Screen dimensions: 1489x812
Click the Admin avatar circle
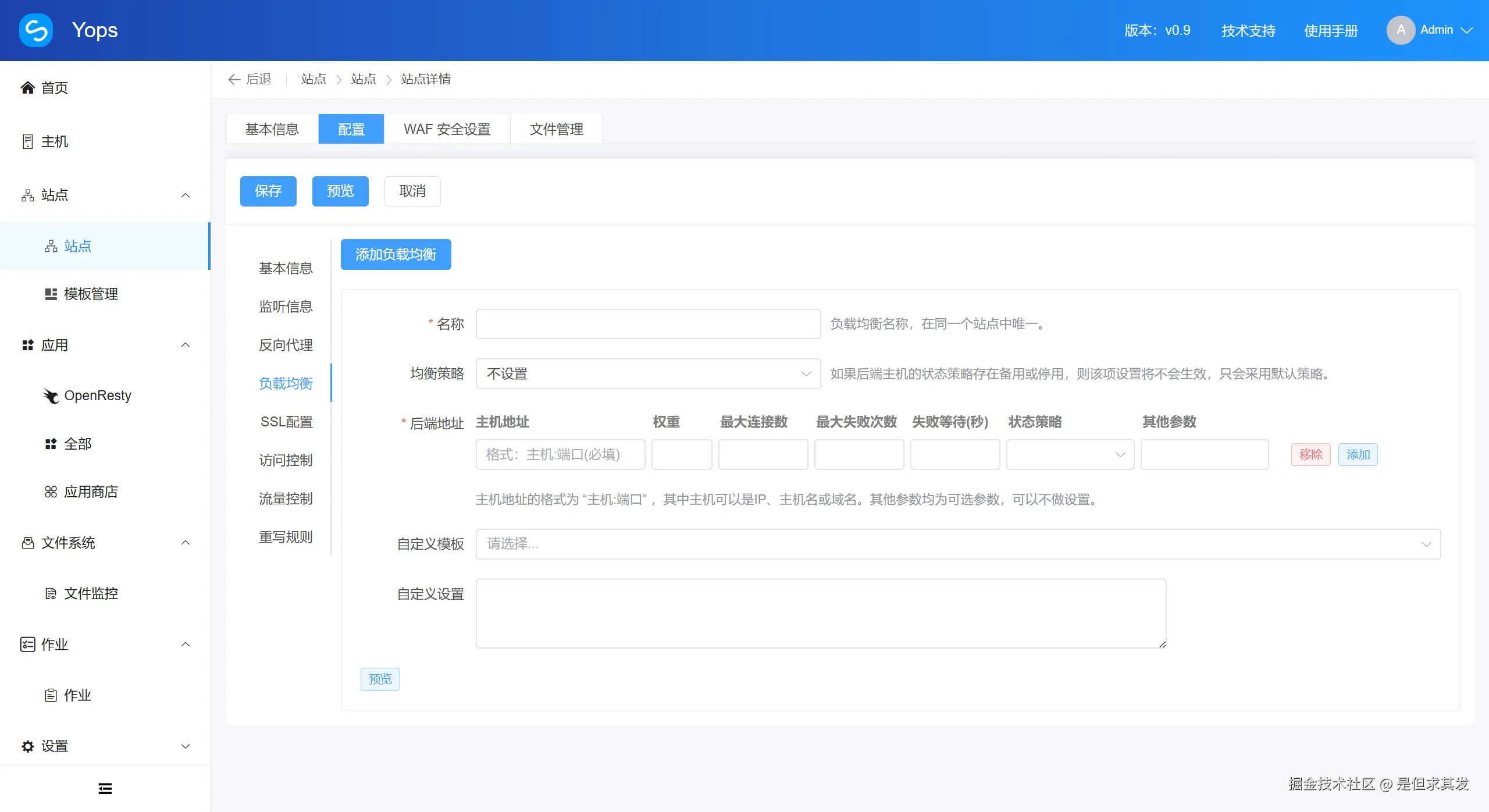1401,30
